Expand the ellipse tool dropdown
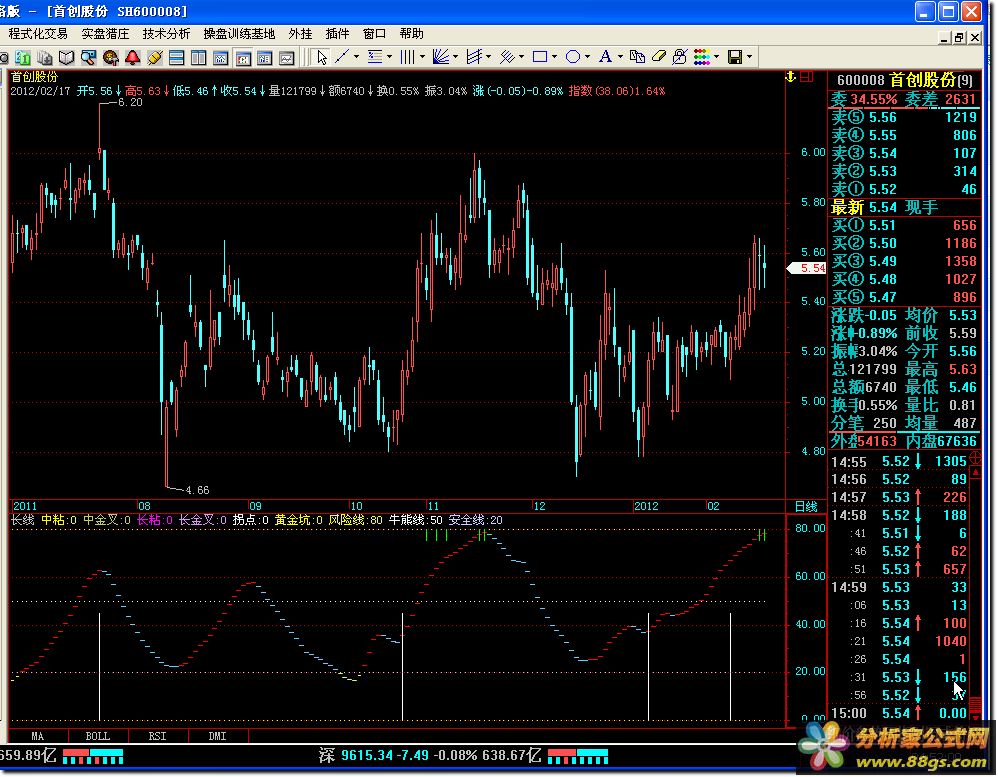This screenshot has height=777, width=998. (x=587, y=57)
